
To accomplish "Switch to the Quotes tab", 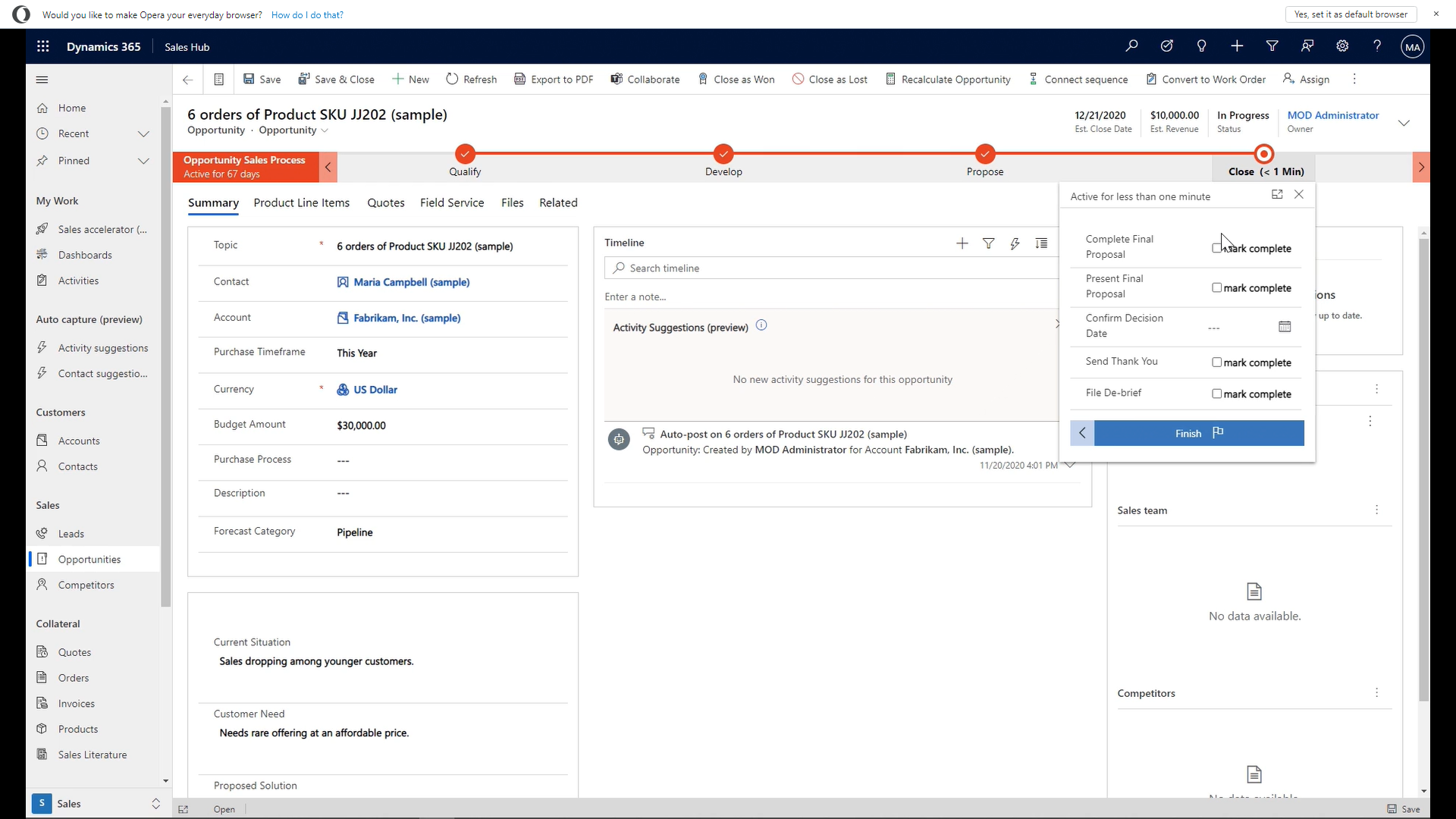I will 386,202.
